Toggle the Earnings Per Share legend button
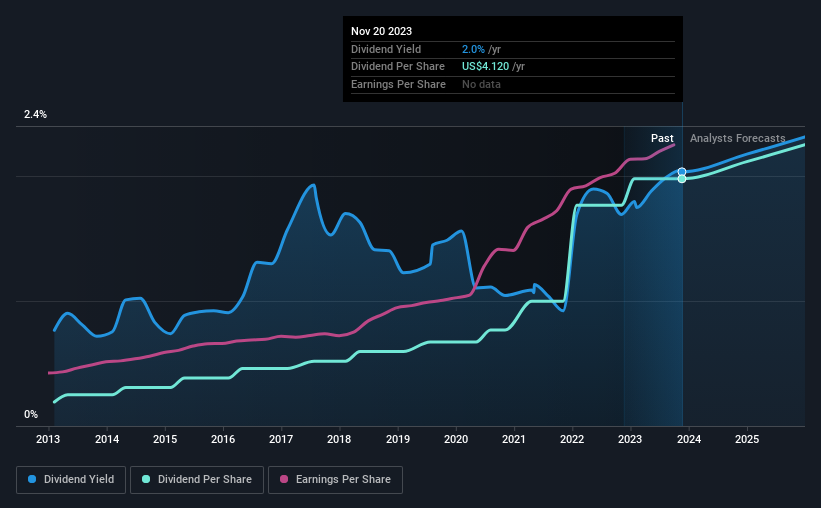 pos(335,480)
